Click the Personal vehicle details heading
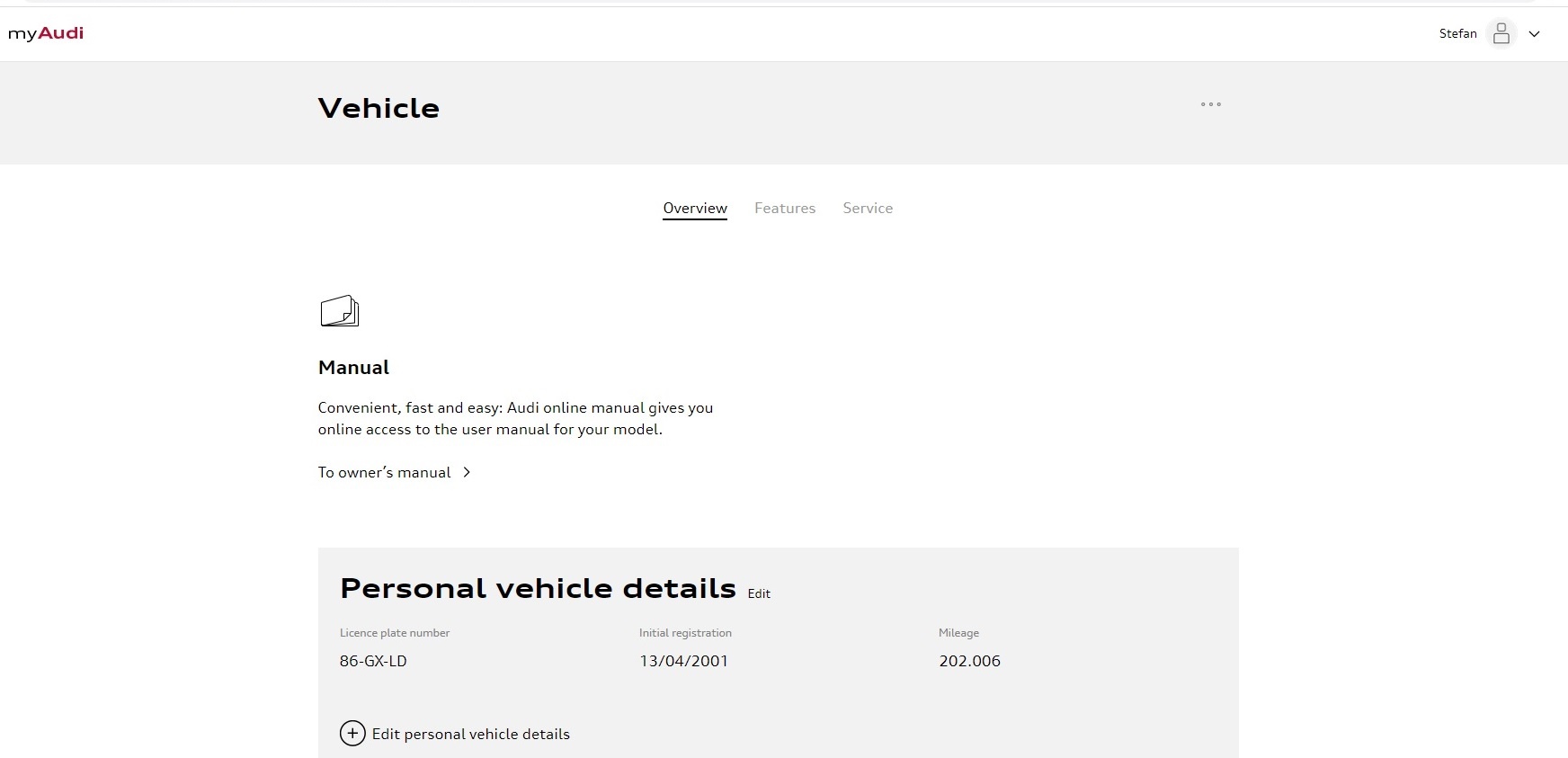This screenshot has width=1568, height=758. coord(538,588)
